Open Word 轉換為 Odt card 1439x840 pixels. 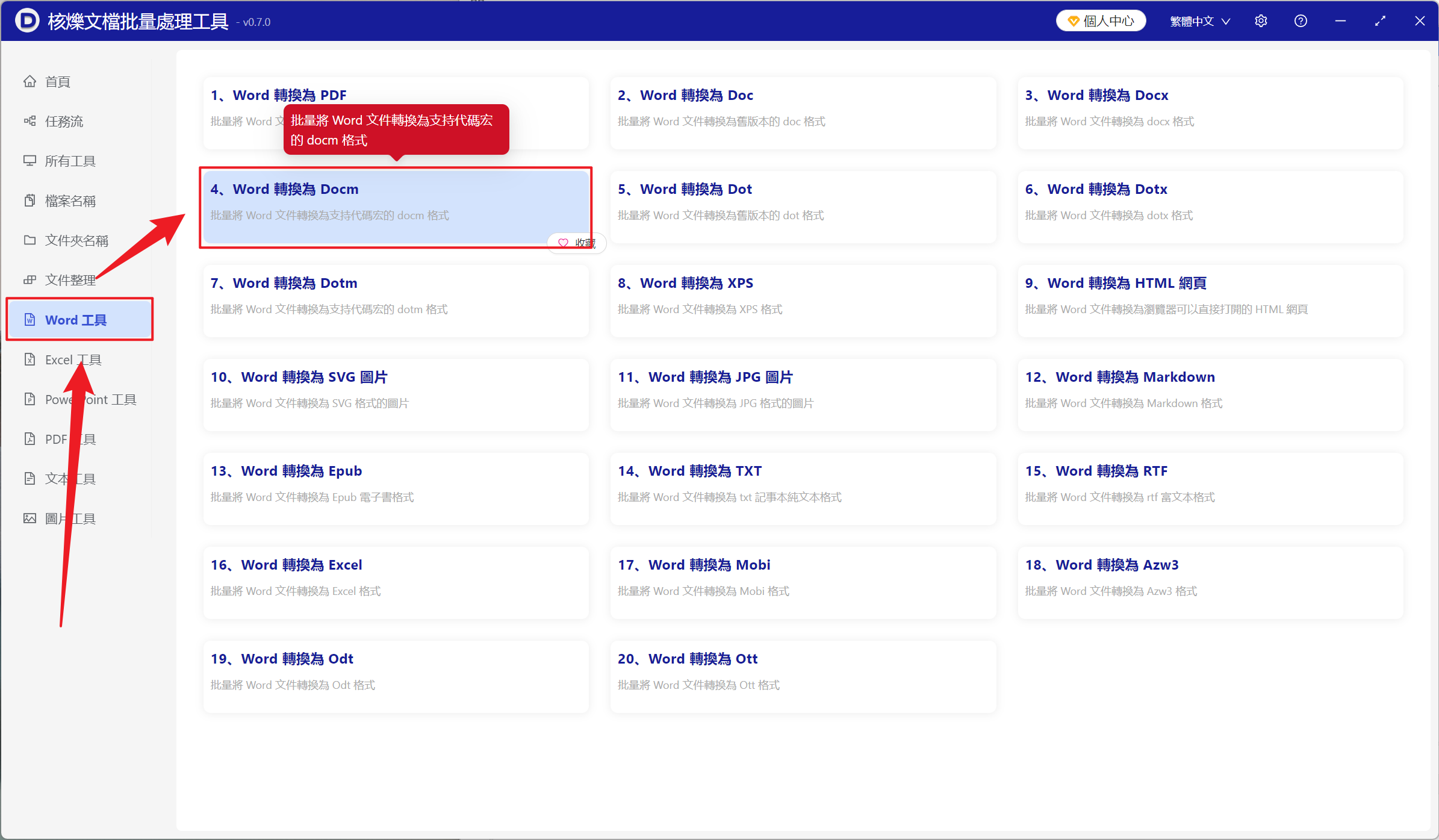[x=396, y=676]
